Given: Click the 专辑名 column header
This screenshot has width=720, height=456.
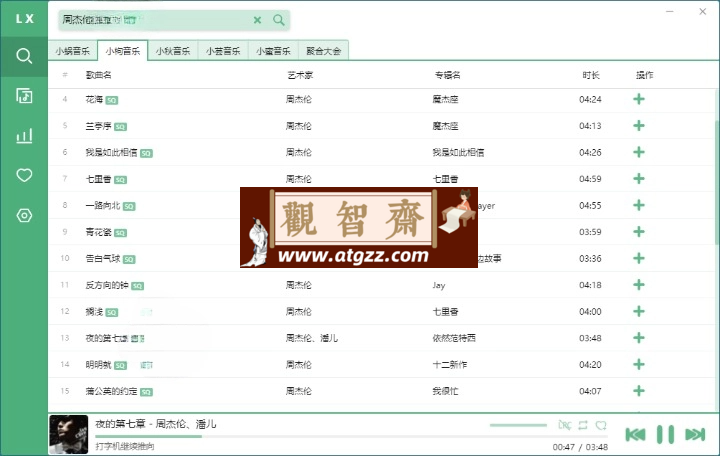Looking at the screenshot, I should pyautogui.click(x=448, y=75).
